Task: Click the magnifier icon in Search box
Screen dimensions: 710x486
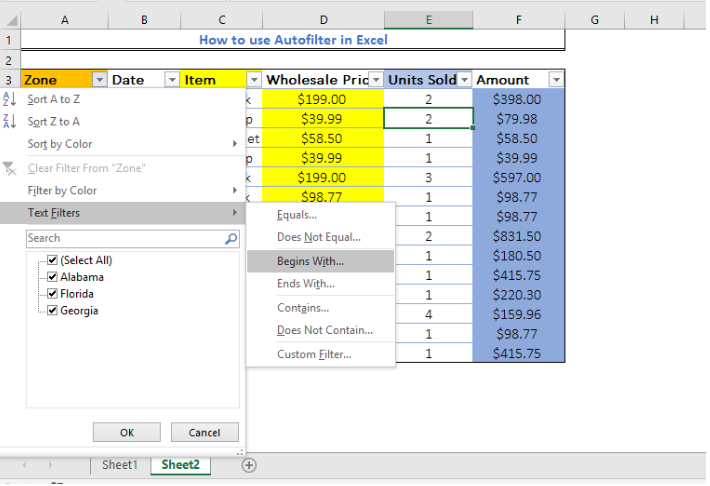Action: coord(231,238)
